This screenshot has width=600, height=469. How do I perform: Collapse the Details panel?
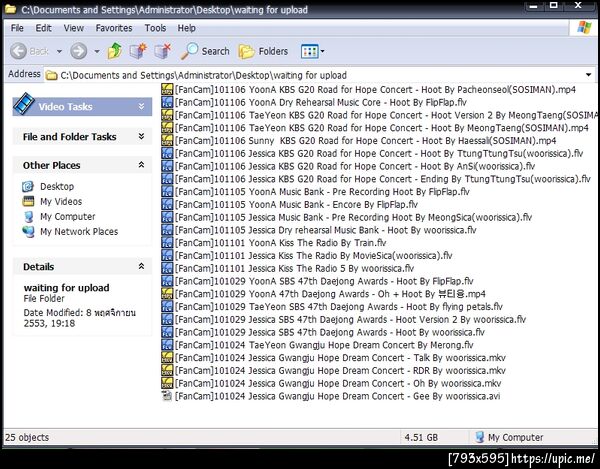141,266
